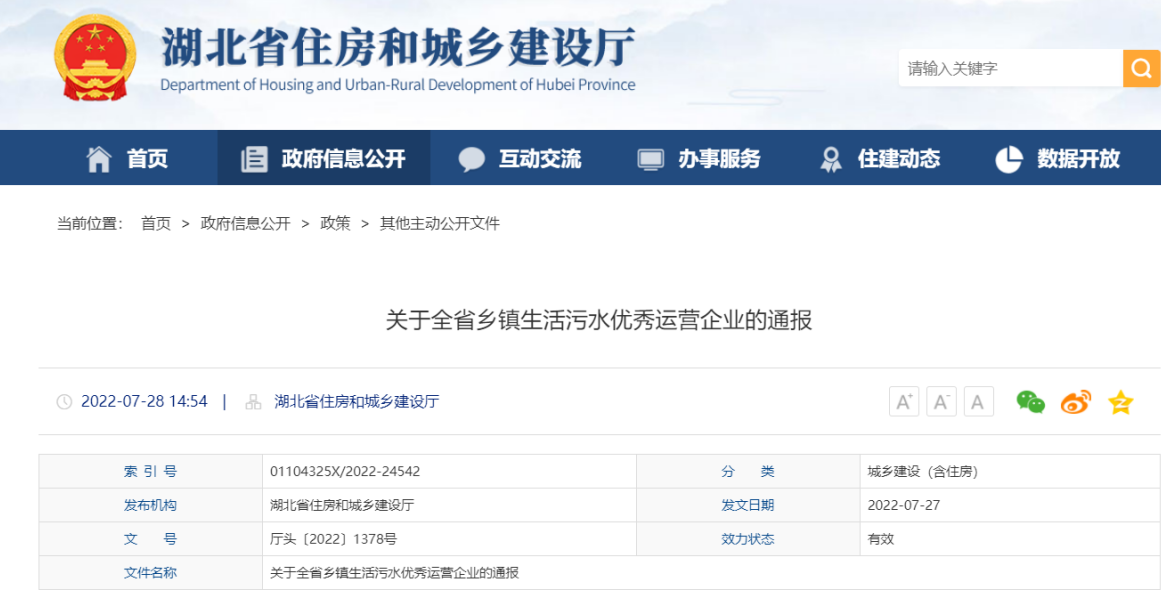Click the 发布机构 value in the table
This screenshot has height=594, width=1161.
342,505
